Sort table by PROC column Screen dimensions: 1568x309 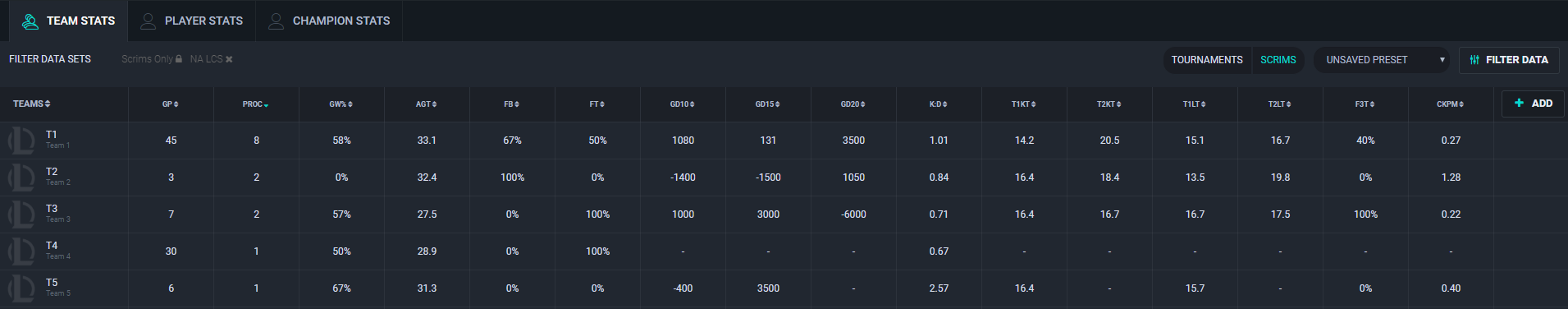tap(256, 104)
